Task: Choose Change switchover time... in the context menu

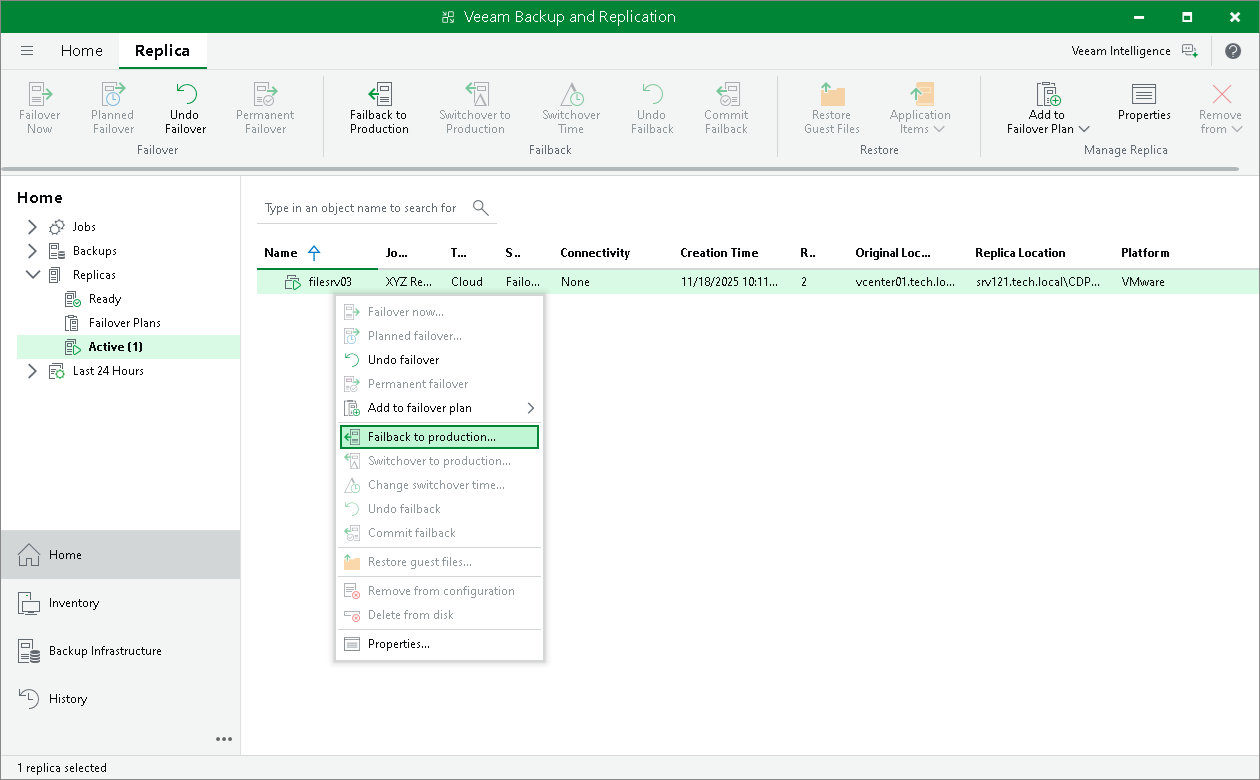Action: pyautogui.click(x=439, y=485)
